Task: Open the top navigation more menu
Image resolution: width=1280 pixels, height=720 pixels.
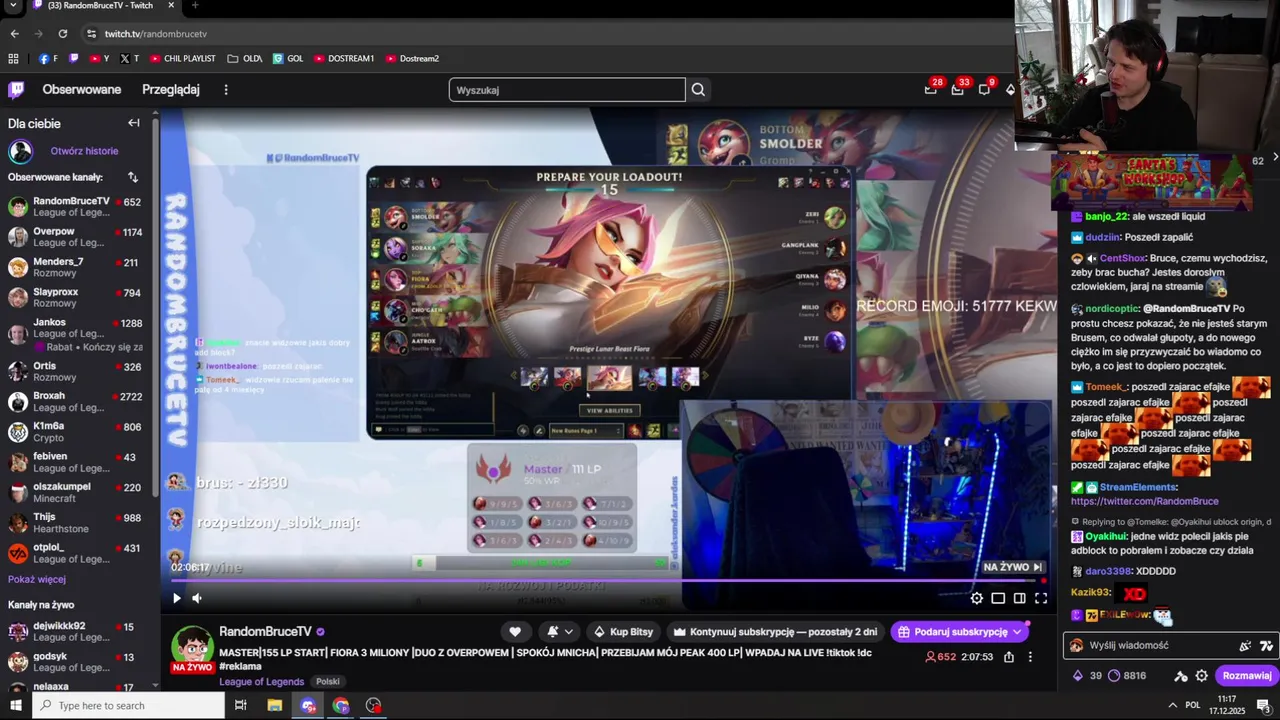Action: pos(226,90)
